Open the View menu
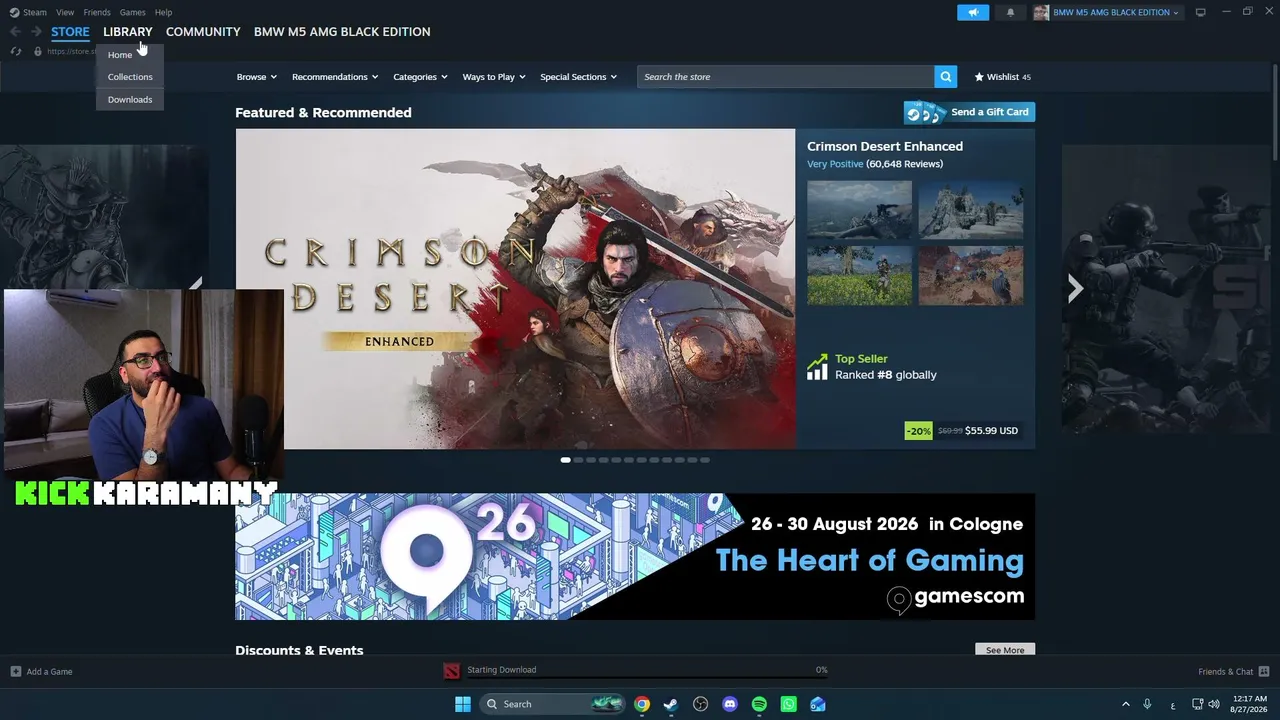The height and width of the screenshot is (720, 1280). [x=65, y=12]
